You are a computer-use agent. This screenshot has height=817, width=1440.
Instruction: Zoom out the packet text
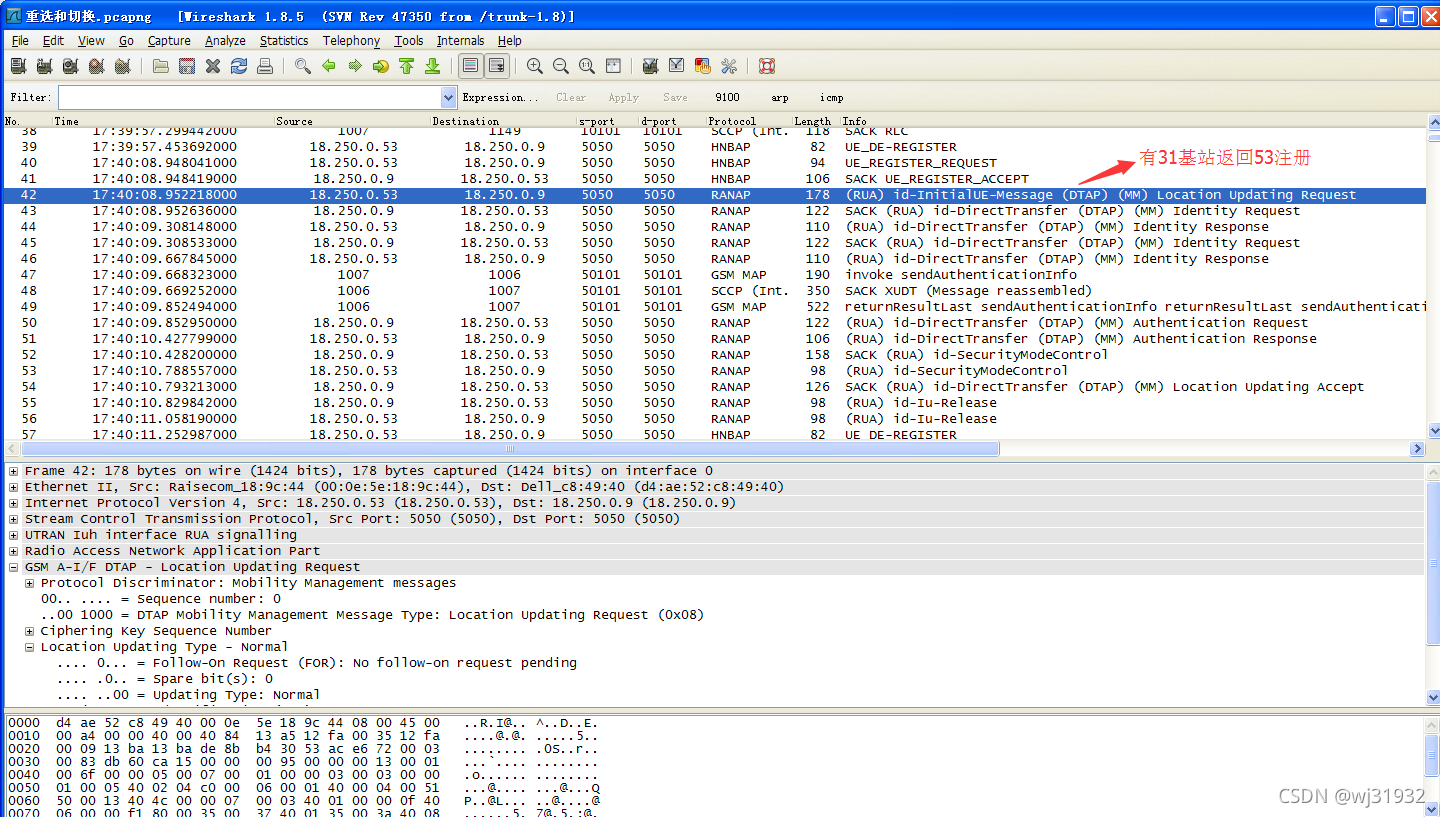pyautogui.click(x=561, y=66)
